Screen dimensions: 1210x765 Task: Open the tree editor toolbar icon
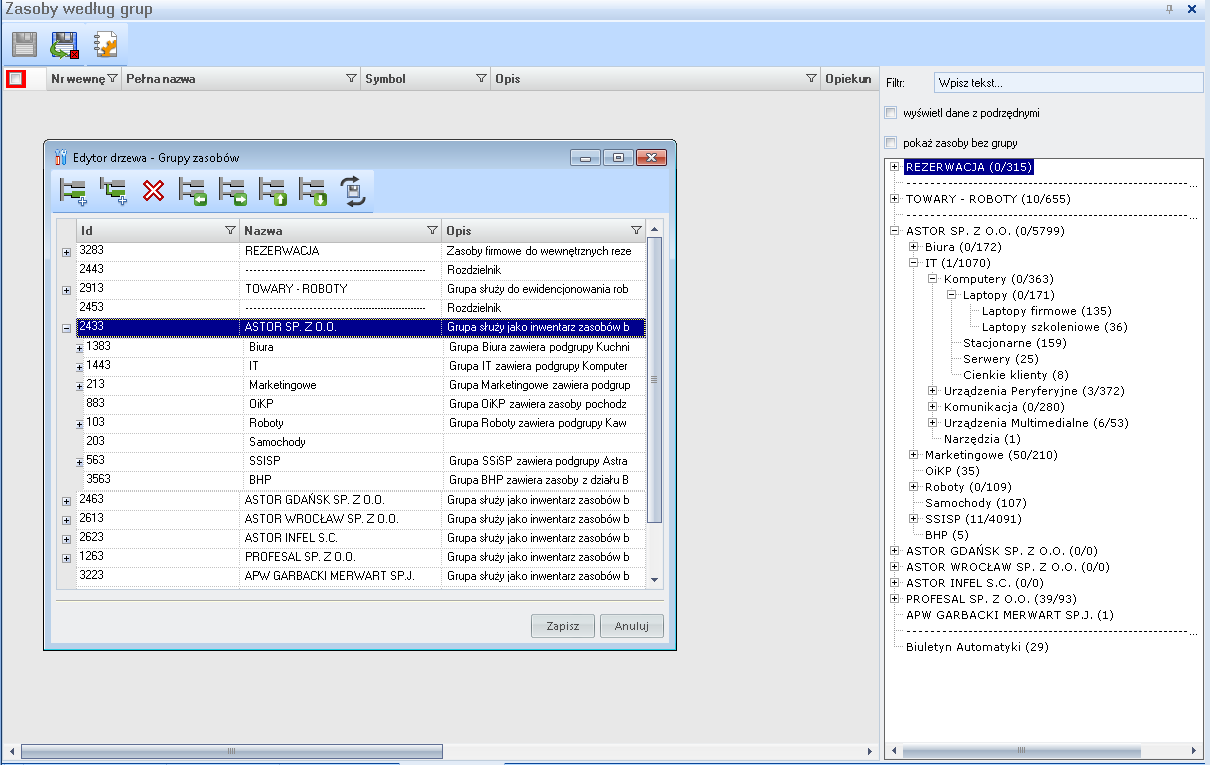(106, 44)
